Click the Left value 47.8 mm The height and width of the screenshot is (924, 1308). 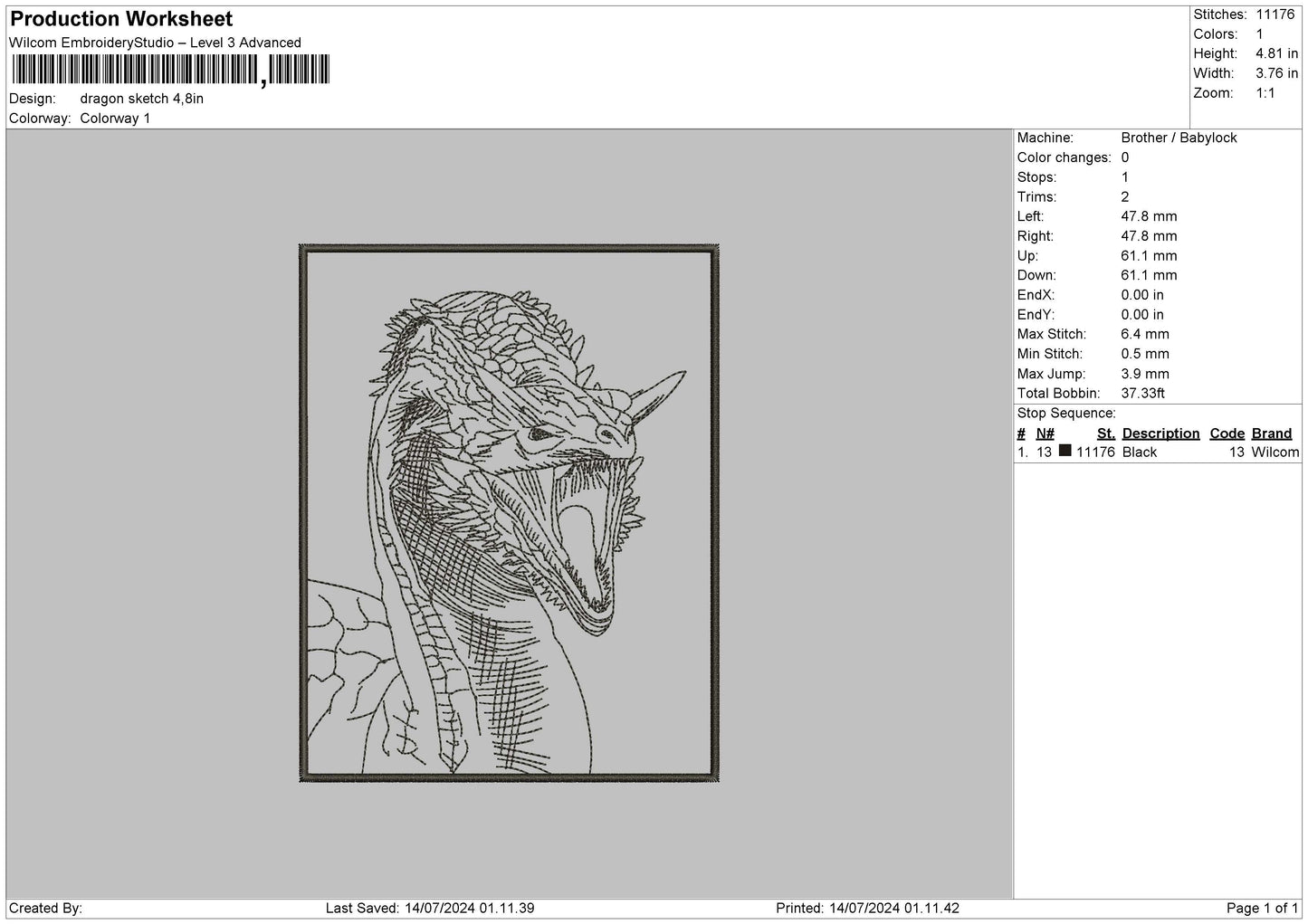1149,216
